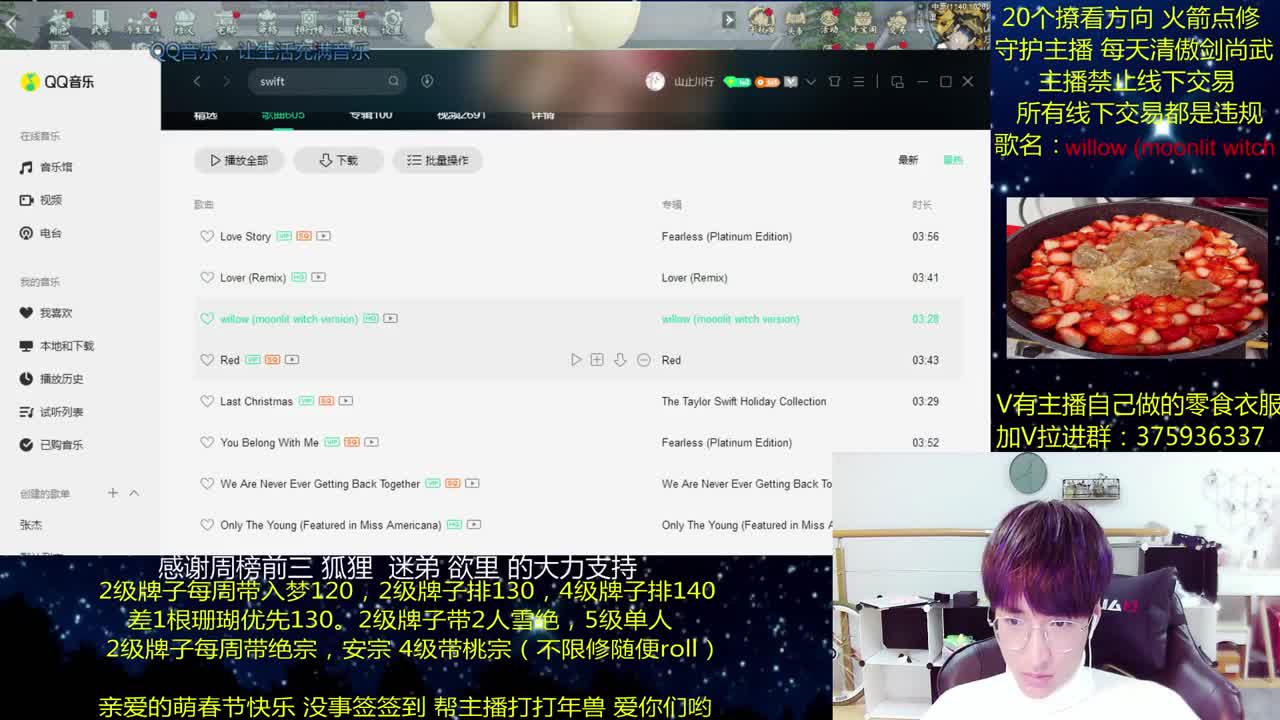This screenshot has height=720, width=1280.
Task: Click the search magnifier in the search box
Action: 394,82
